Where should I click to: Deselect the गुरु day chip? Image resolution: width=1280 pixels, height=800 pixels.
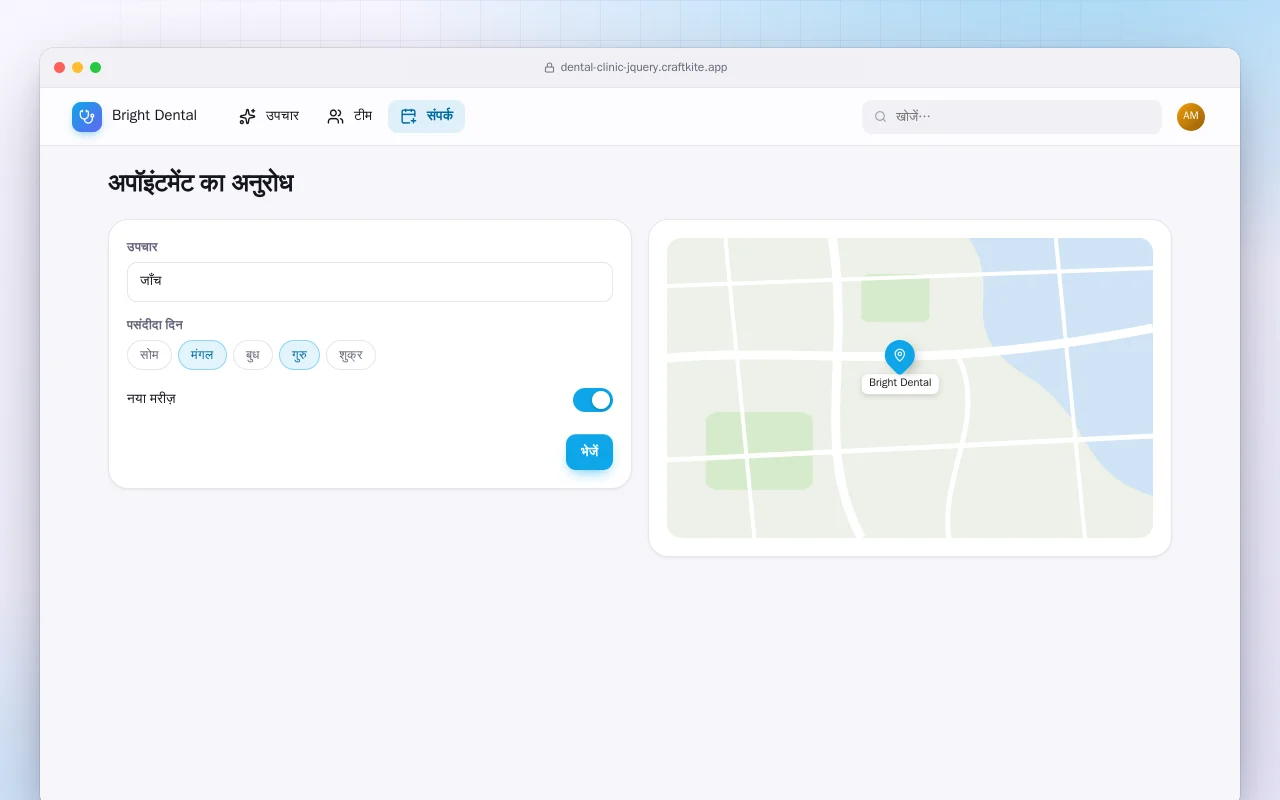(299, 355)
